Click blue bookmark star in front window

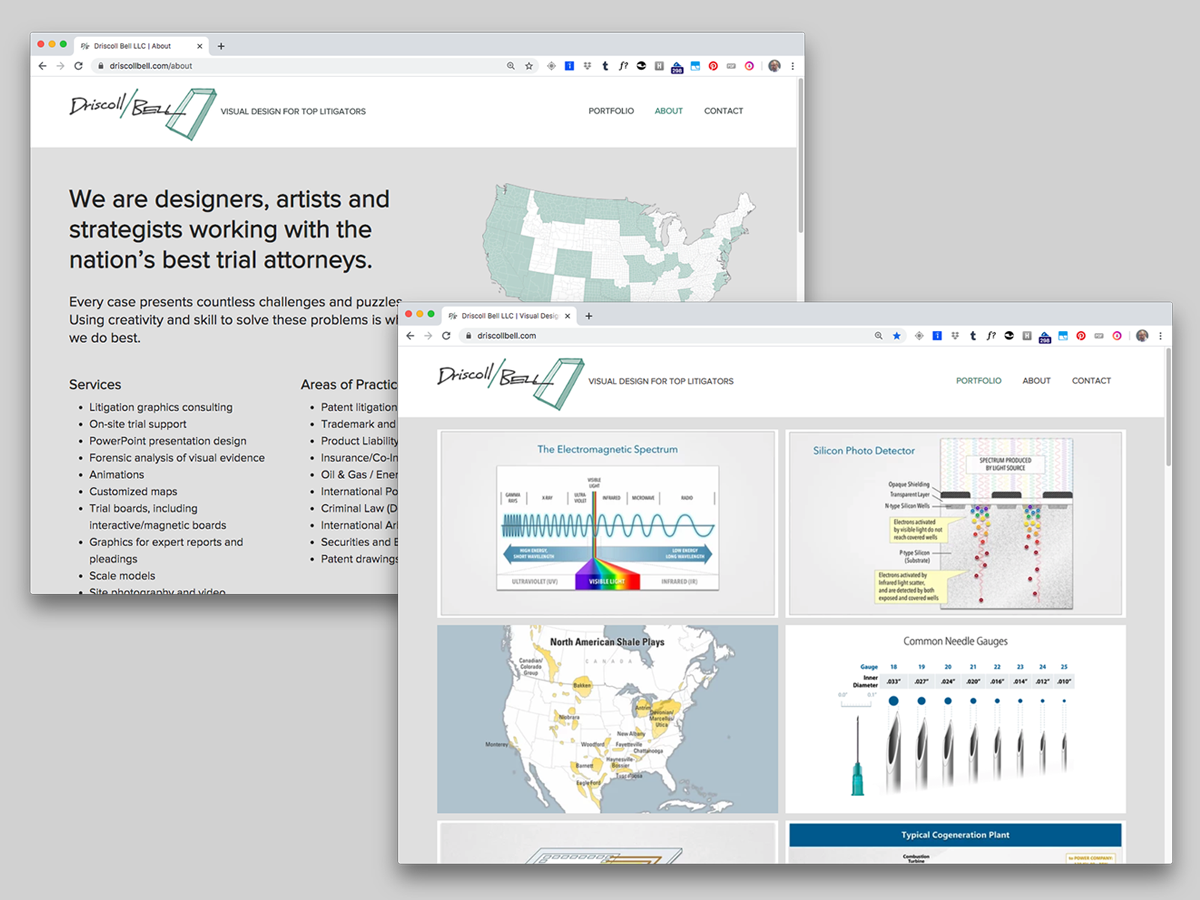point(896,336)
